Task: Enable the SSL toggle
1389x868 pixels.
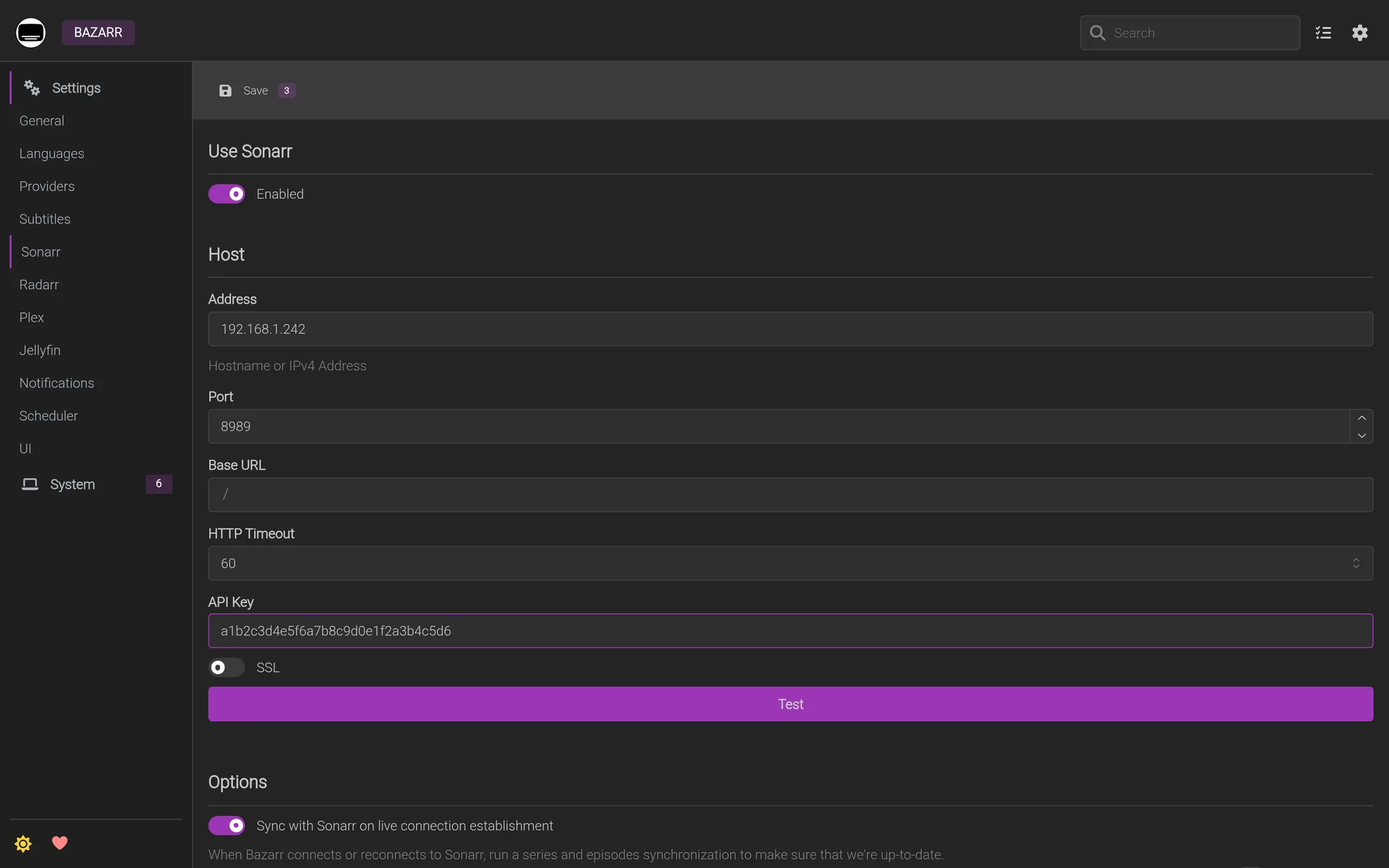Action: pyautogui.click(x=226, y=667)
